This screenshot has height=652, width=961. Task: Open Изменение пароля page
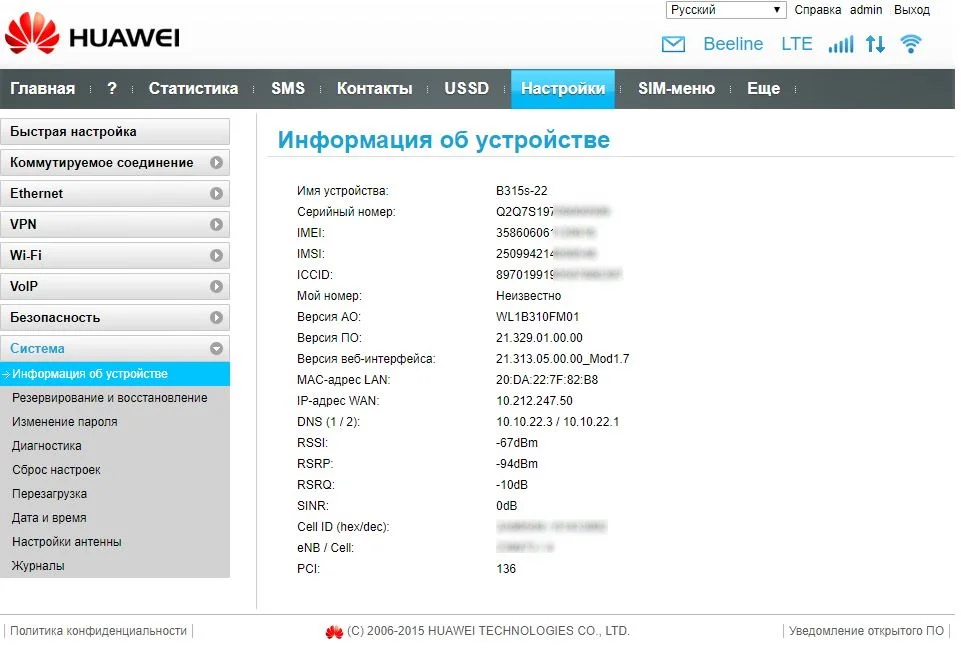point(64,422)
